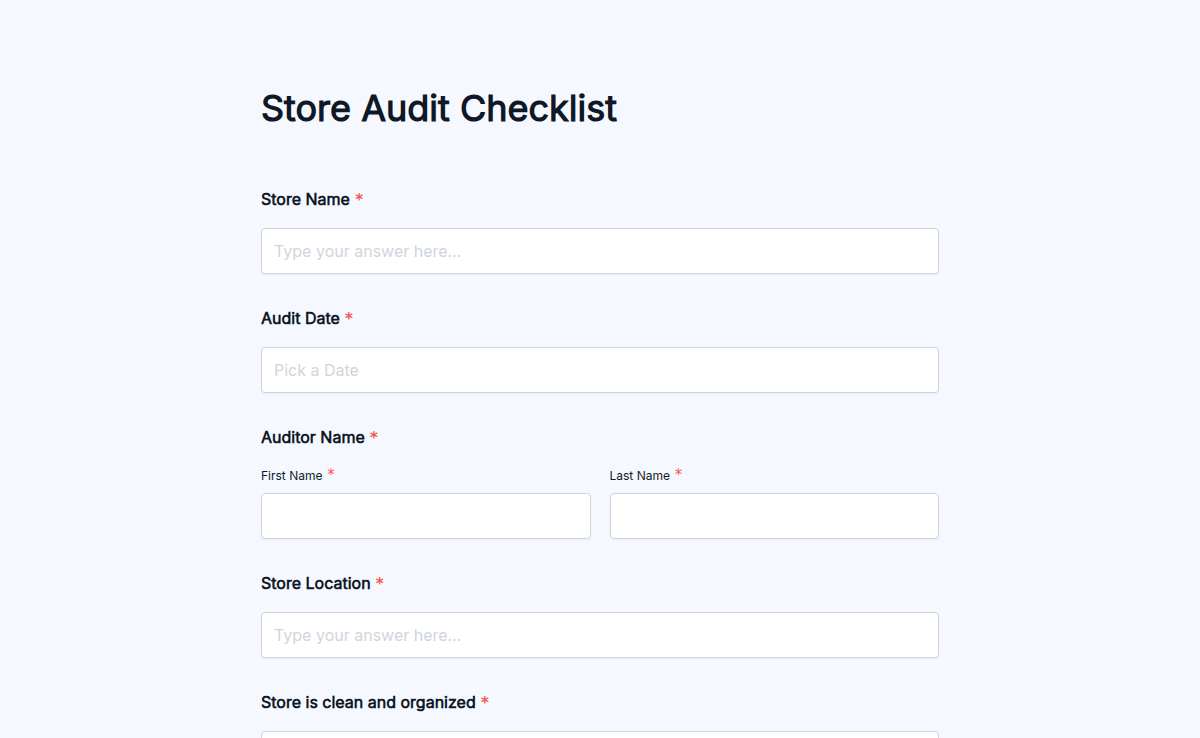Click the answer box for Store Location question
The height and width of the screenshot is (738, 1200).
tap(599, 635)
